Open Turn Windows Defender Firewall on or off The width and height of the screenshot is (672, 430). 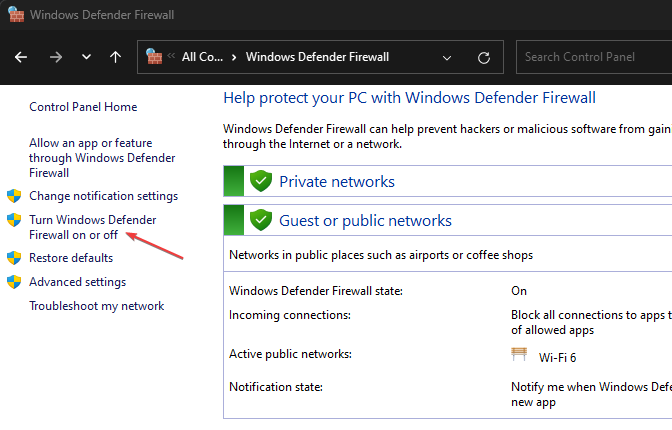point(93,227)
